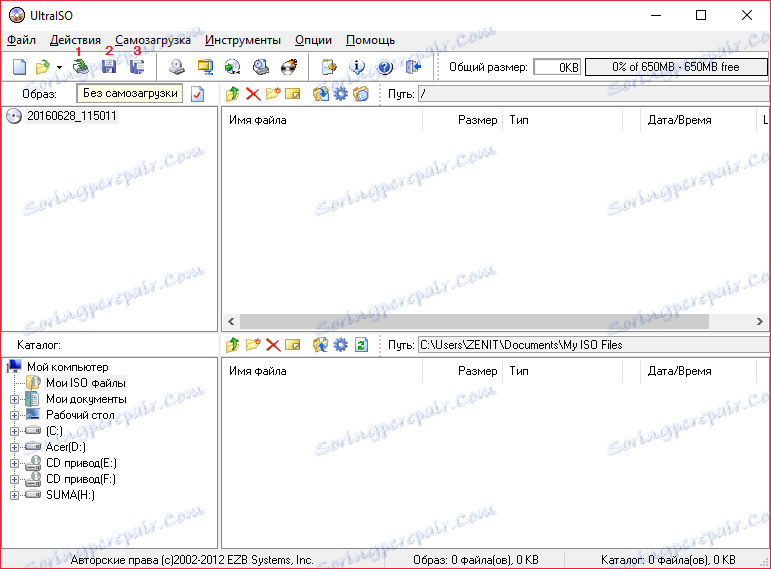Click the Rename icon in image toolbar
The width and height of the screenshot is (771, 569).
(x=293, y=93)
